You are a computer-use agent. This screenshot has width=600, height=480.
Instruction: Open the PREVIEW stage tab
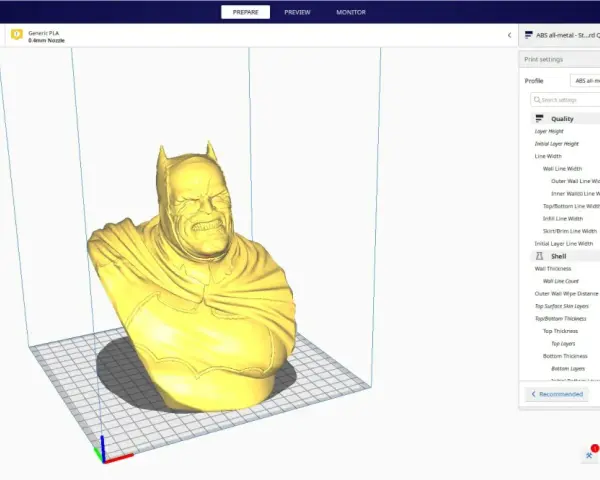point(297,12)
